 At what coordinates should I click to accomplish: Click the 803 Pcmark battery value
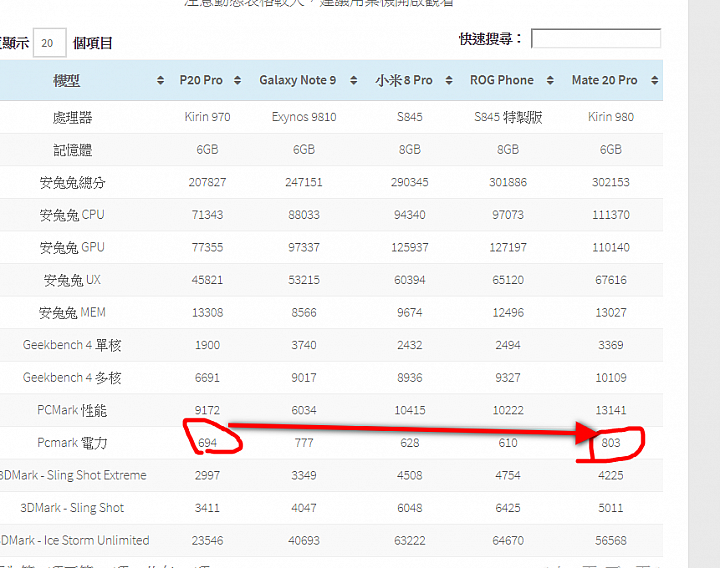pyautogui.click(x=611, y=443)
